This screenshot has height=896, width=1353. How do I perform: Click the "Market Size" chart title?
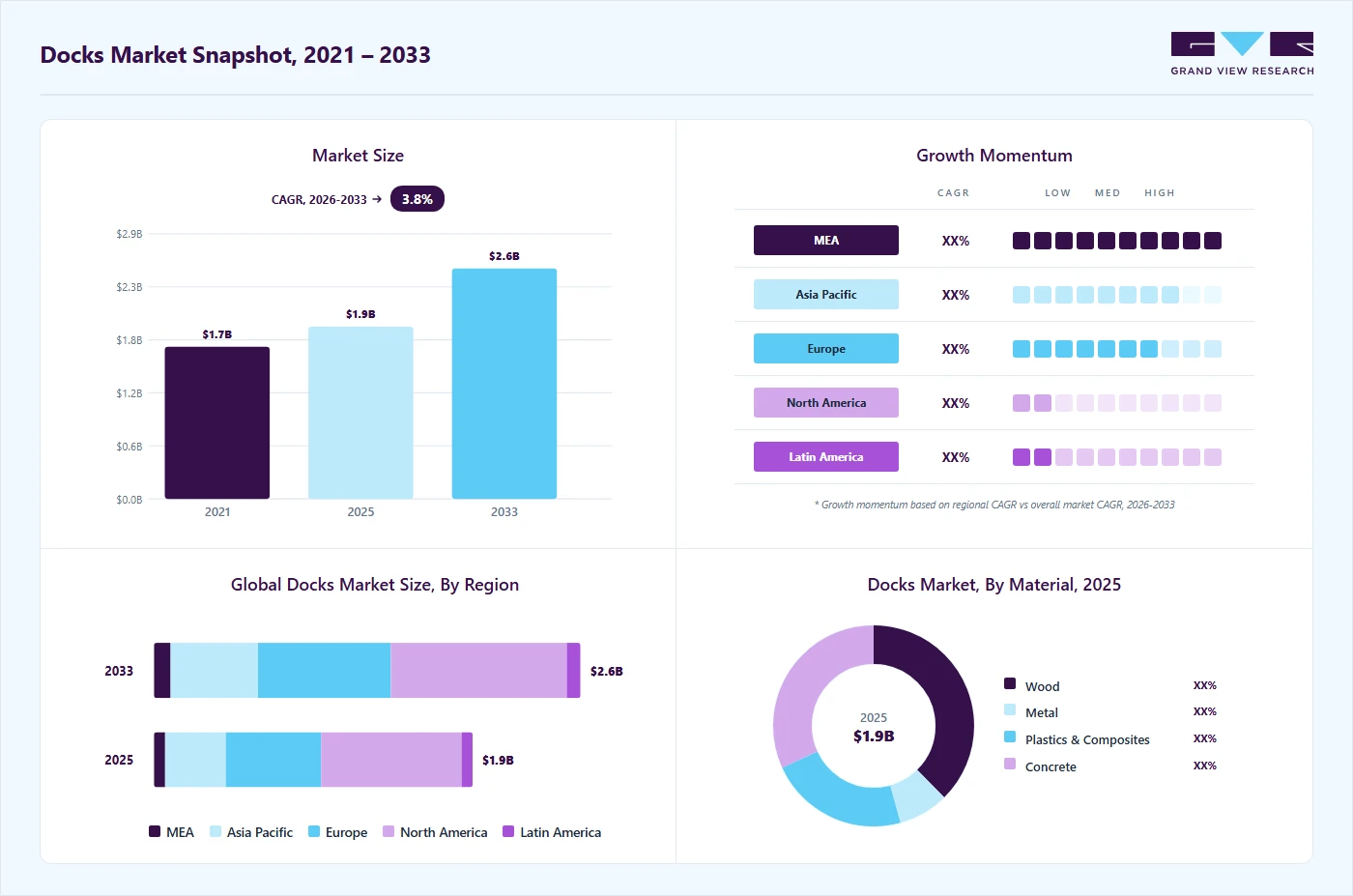point(358,156)
